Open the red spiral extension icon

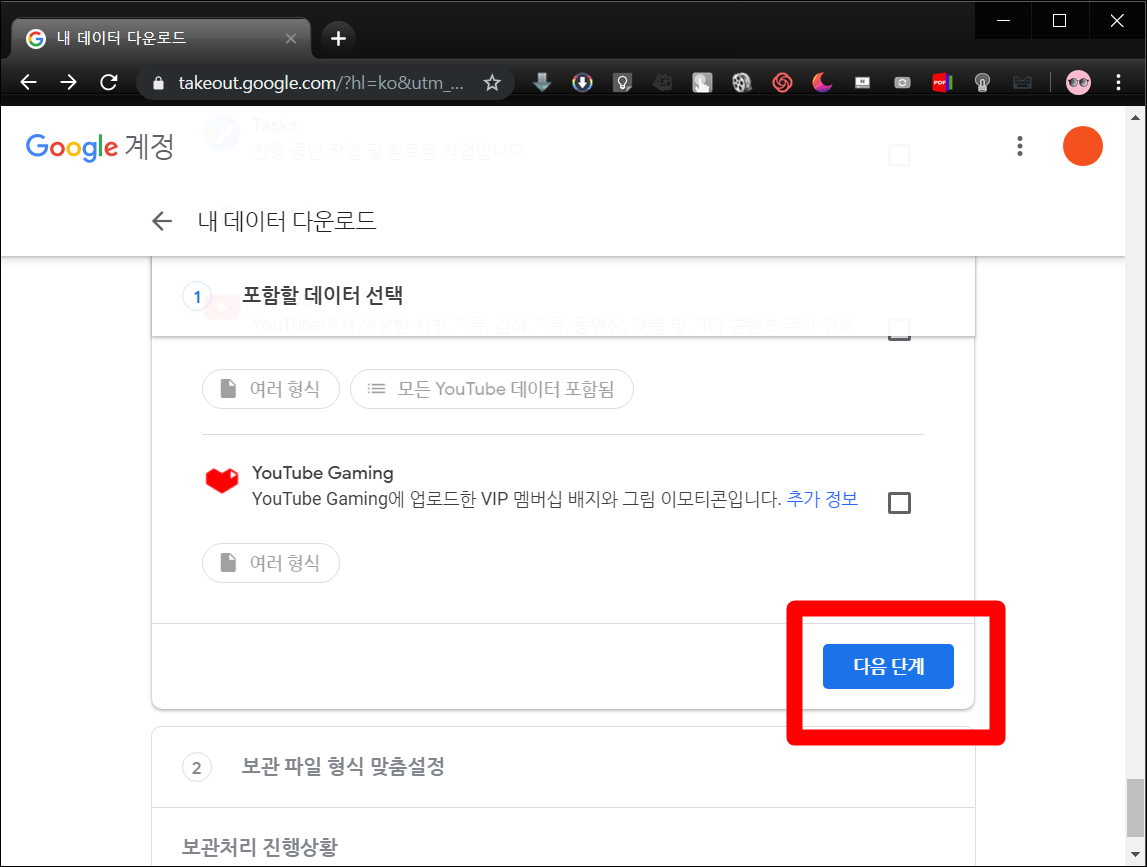point(782,83)
